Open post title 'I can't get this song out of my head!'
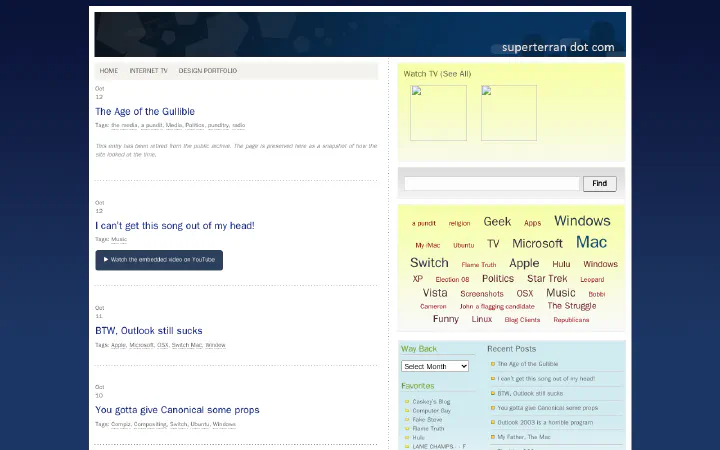Viewport: 720px width, 450px height. pos(174,225)
